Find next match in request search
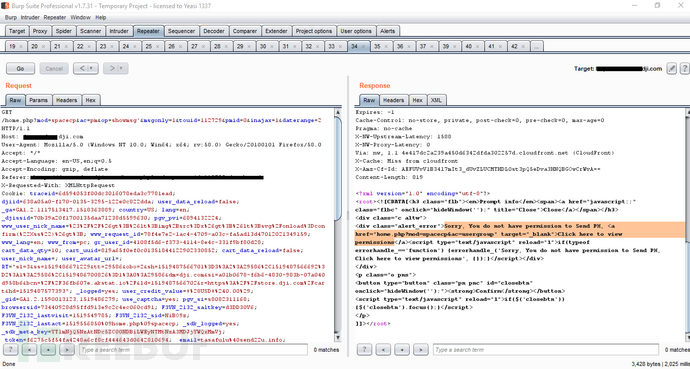690x369 pixels. 67,350
